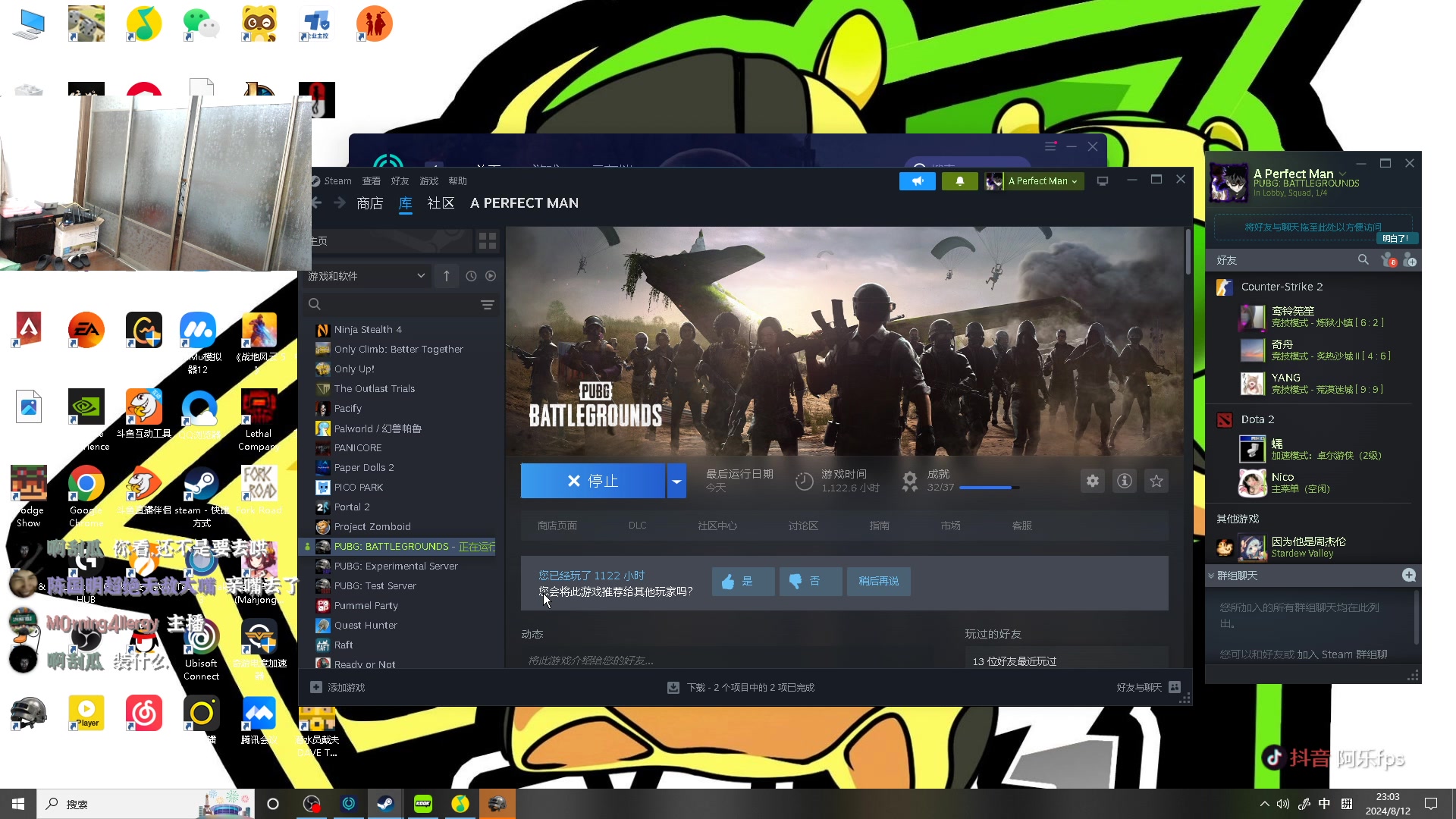This screenshot has width=1456, height=819.
Task: Recommend game with 是 thumbs up
Action: click(743, 582)
